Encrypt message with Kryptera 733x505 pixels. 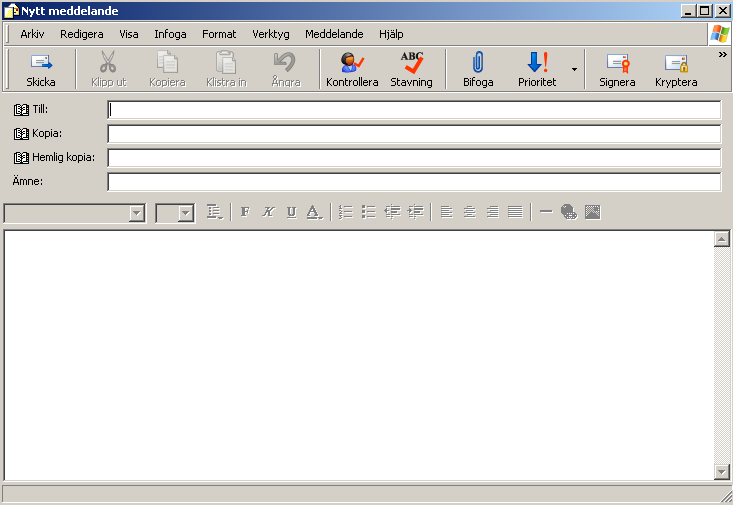pyautogui.click(x=676, y=69)
